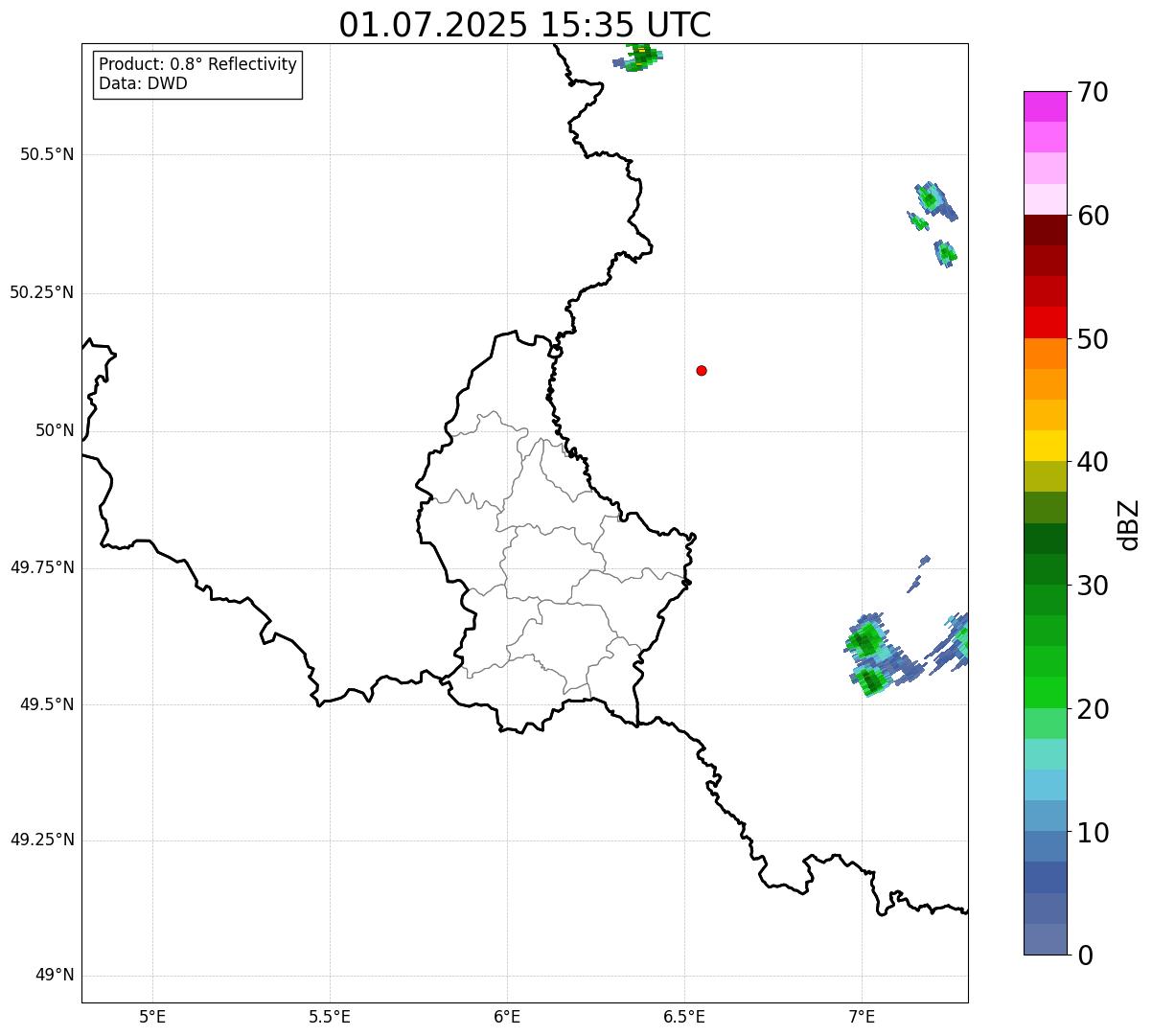Click the colorbar tick label 0

tap(1085, 955)
